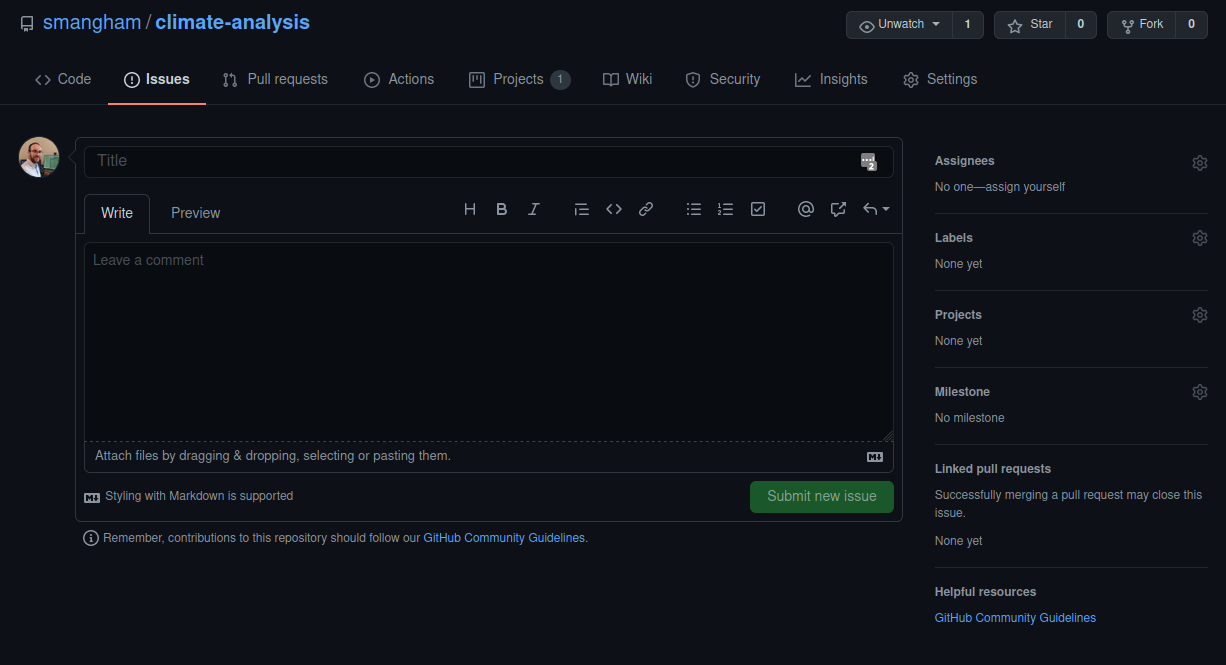
Task: Submit the new issue
Action: pos(821,497)
